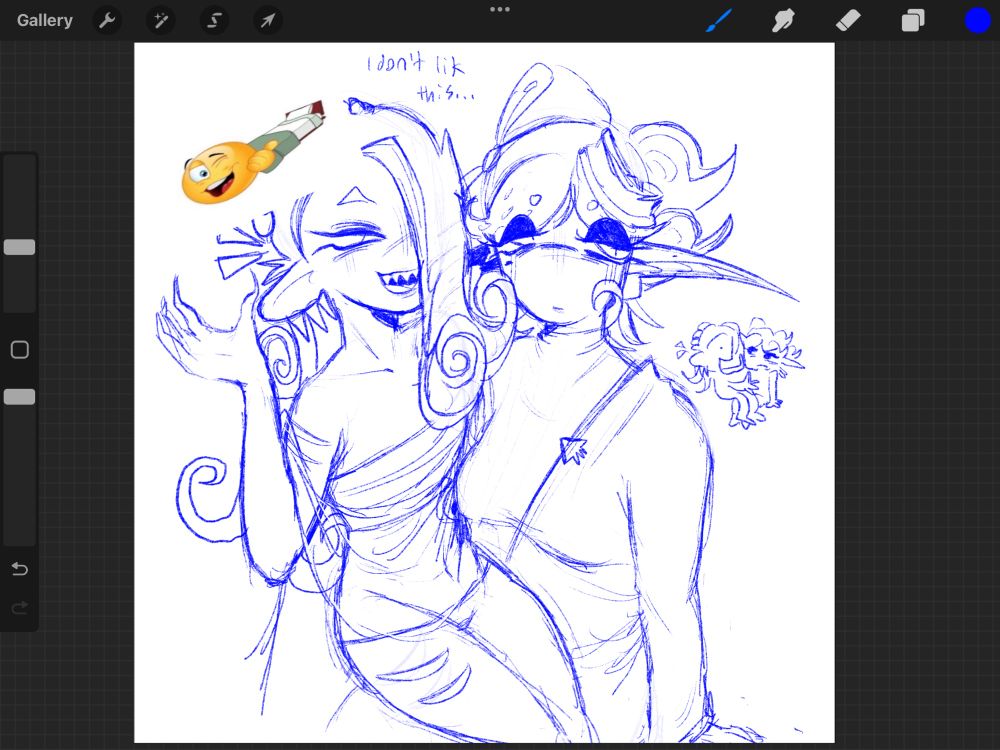Image resolution: width=1000 pixels, height=750 pixels.
Task: Select the Smudge tool
Action: pos(783,20)
